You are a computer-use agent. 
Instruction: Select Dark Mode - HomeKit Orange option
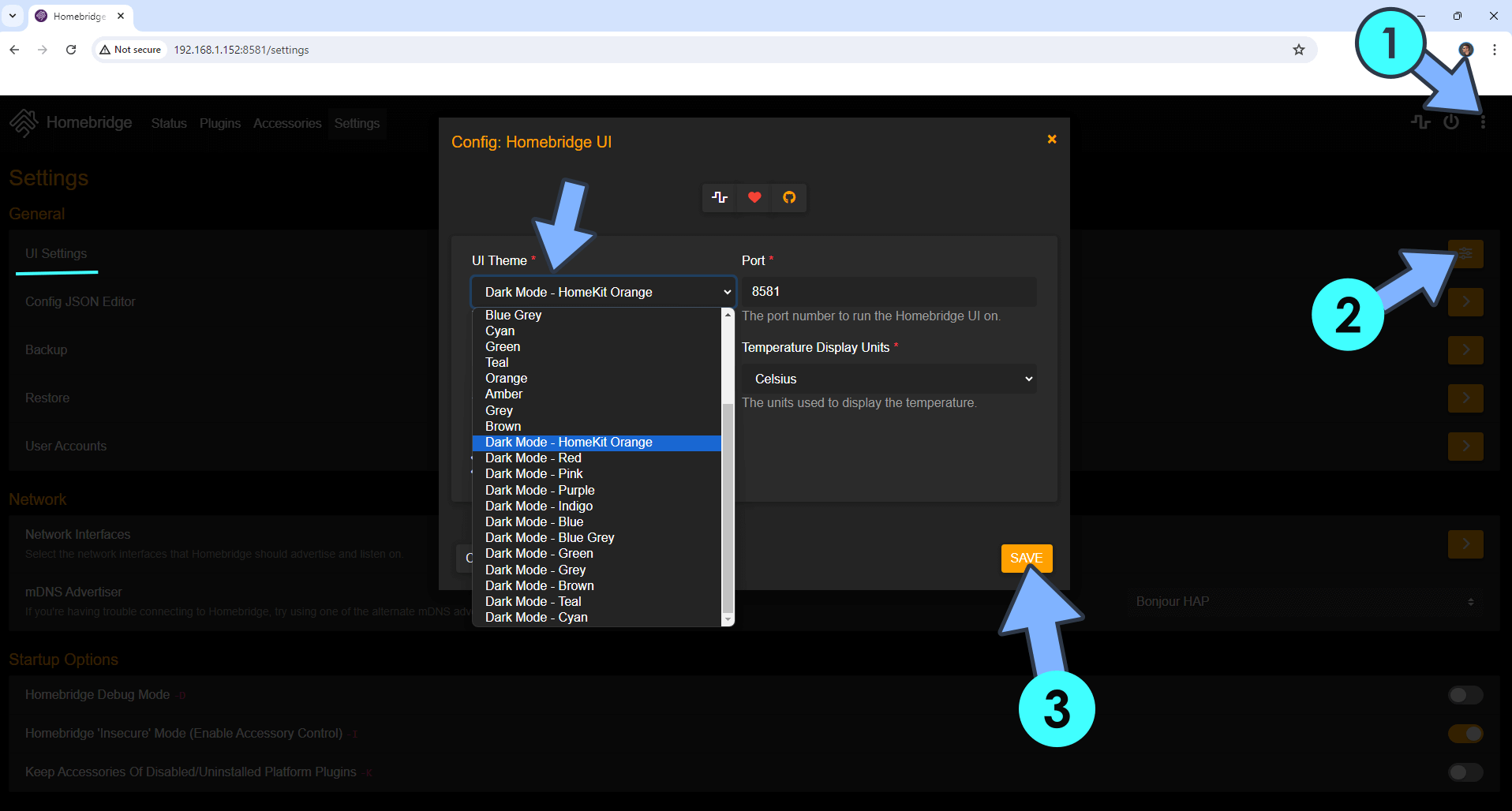[597, 443]
